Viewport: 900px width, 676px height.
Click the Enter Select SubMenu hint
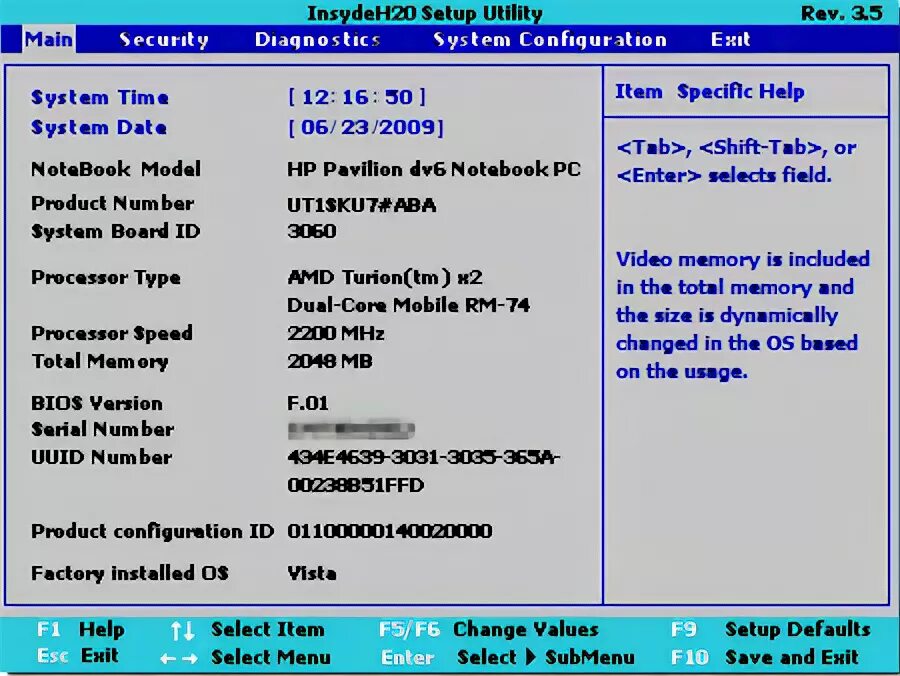pyautogui.click(x=507, y=657)
